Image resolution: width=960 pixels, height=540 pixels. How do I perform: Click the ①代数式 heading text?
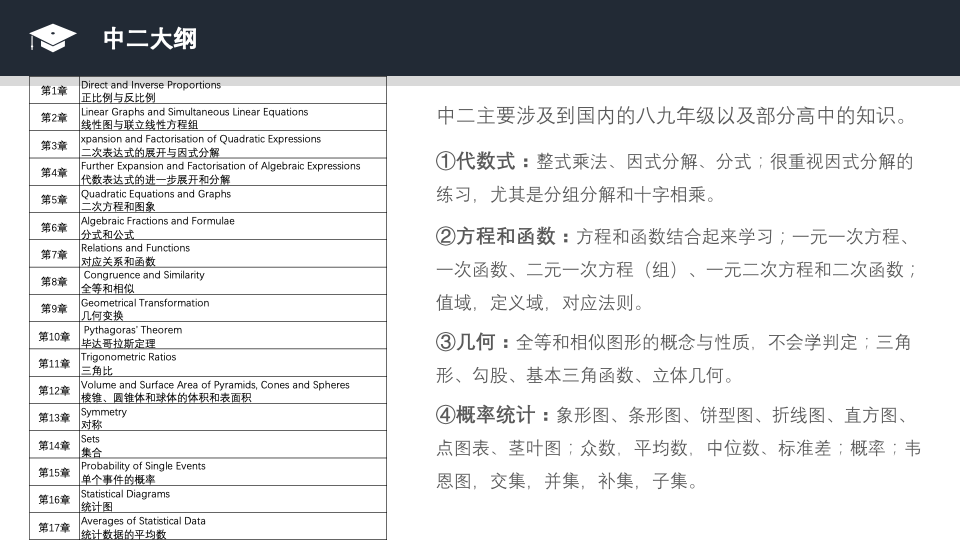pos(475,161)
